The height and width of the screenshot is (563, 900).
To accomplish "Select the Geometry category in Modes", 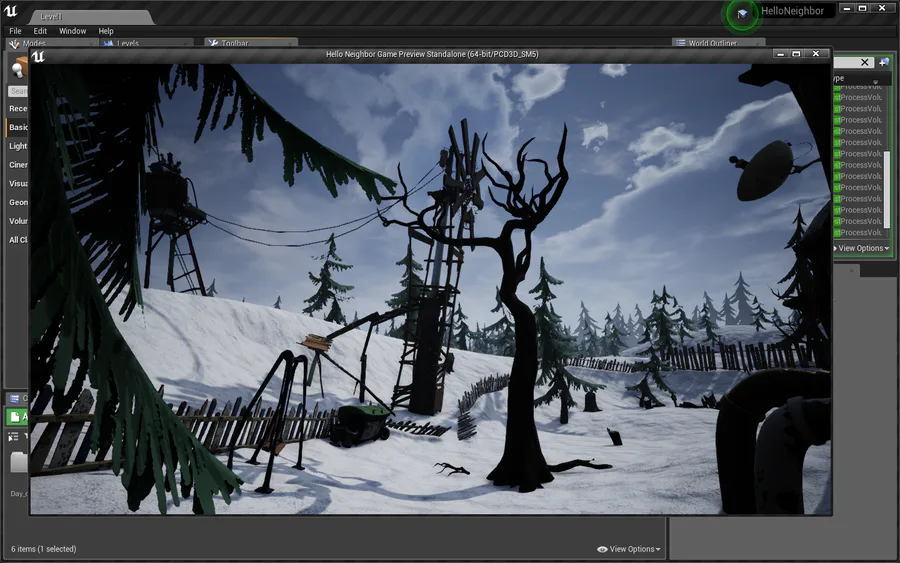I will tap(18, 202).
